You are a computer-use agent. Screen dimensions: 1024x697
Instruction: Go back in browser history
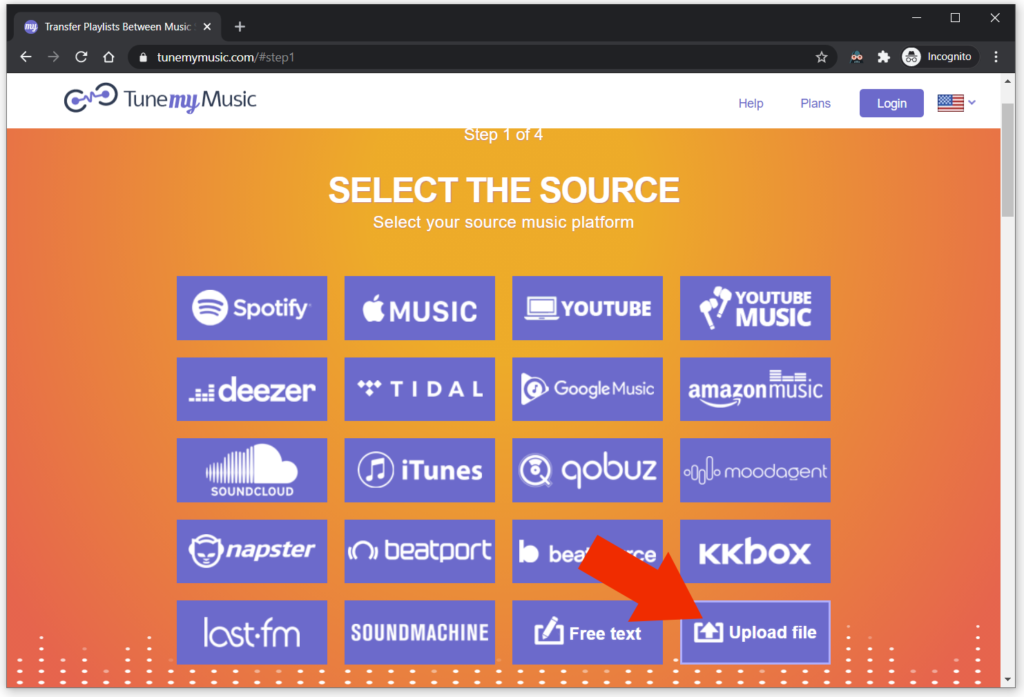[x=26, y=57]
